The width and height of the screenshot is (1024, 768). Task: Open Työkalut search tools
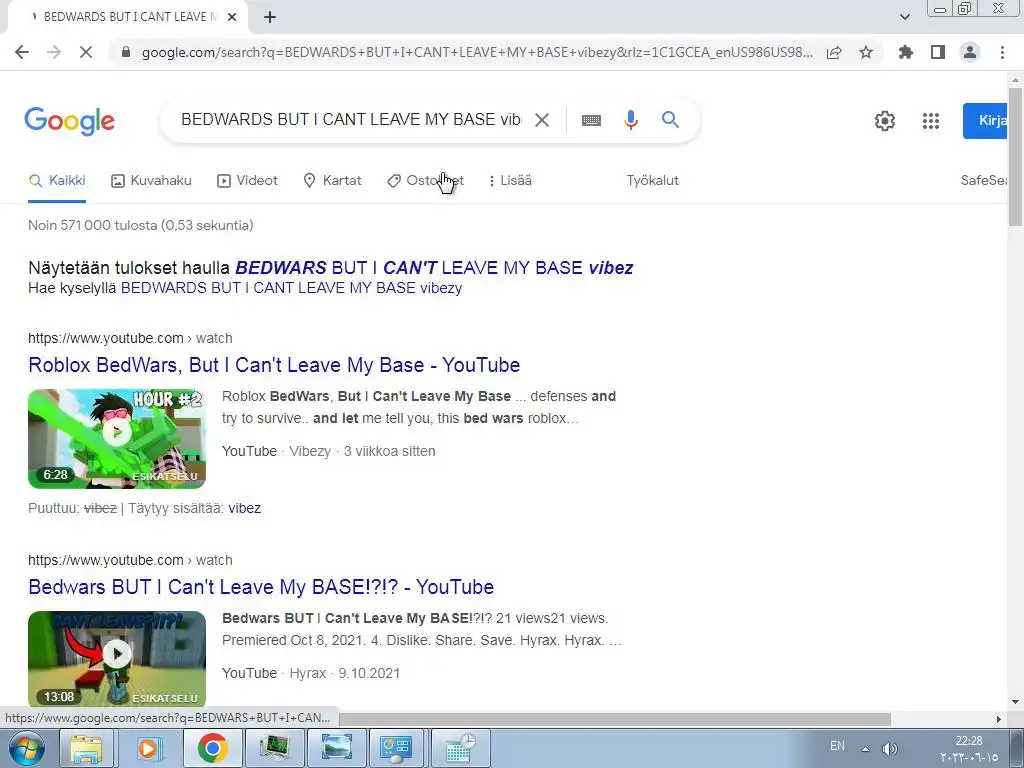tap(652, 180)
